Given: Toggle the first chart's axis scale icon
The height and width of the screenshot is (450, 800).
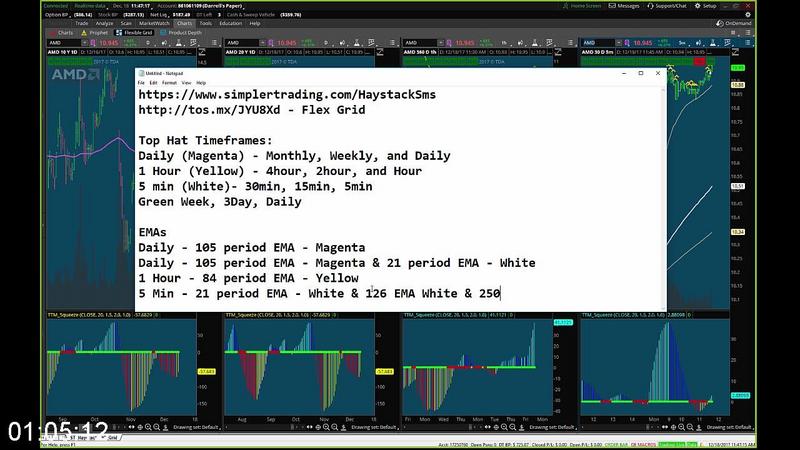Looking at the screenshot, I should coord(202,52).
